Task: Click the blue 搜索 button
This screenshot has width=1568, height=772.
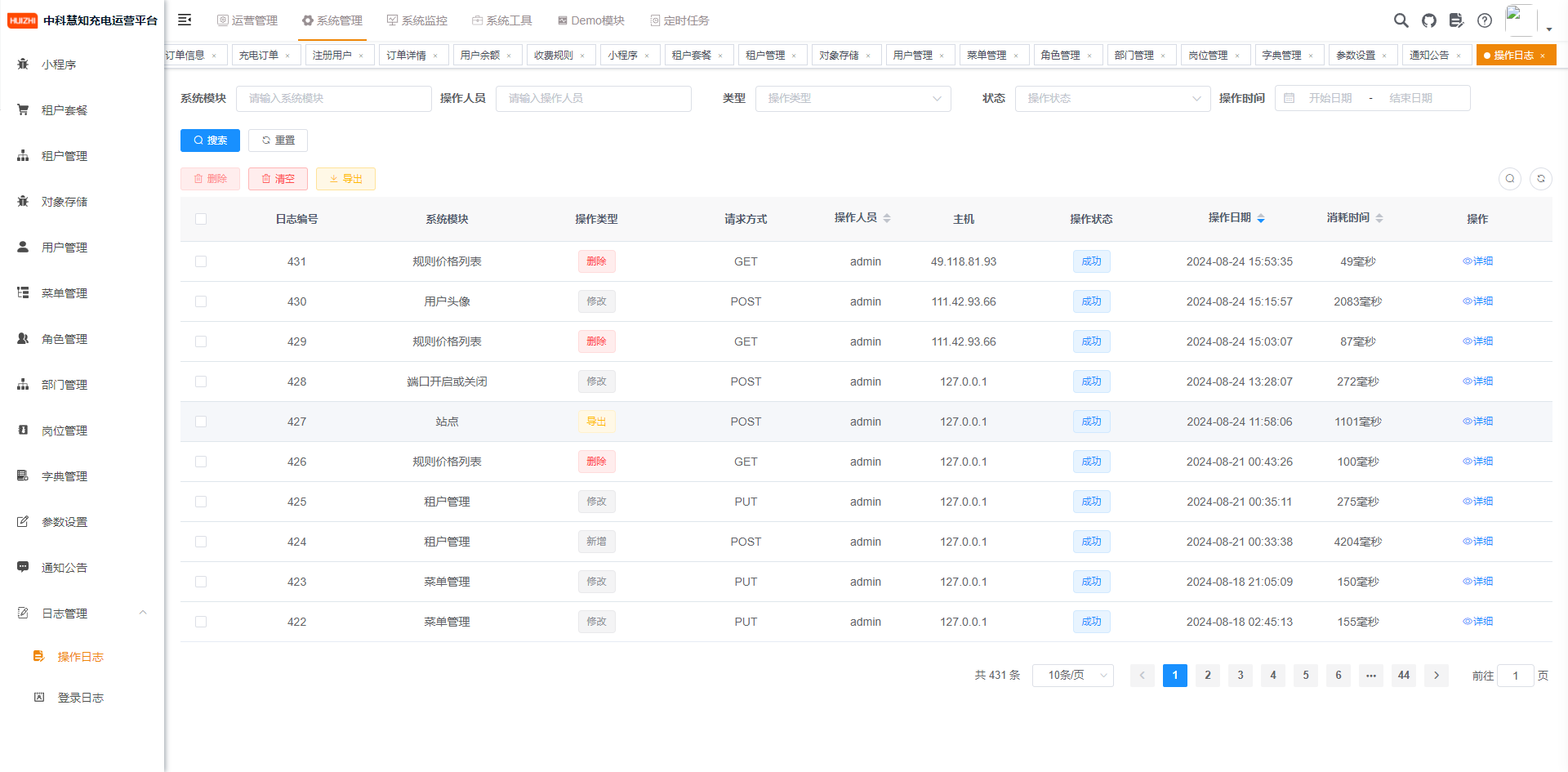Action: tap(210, 141)
